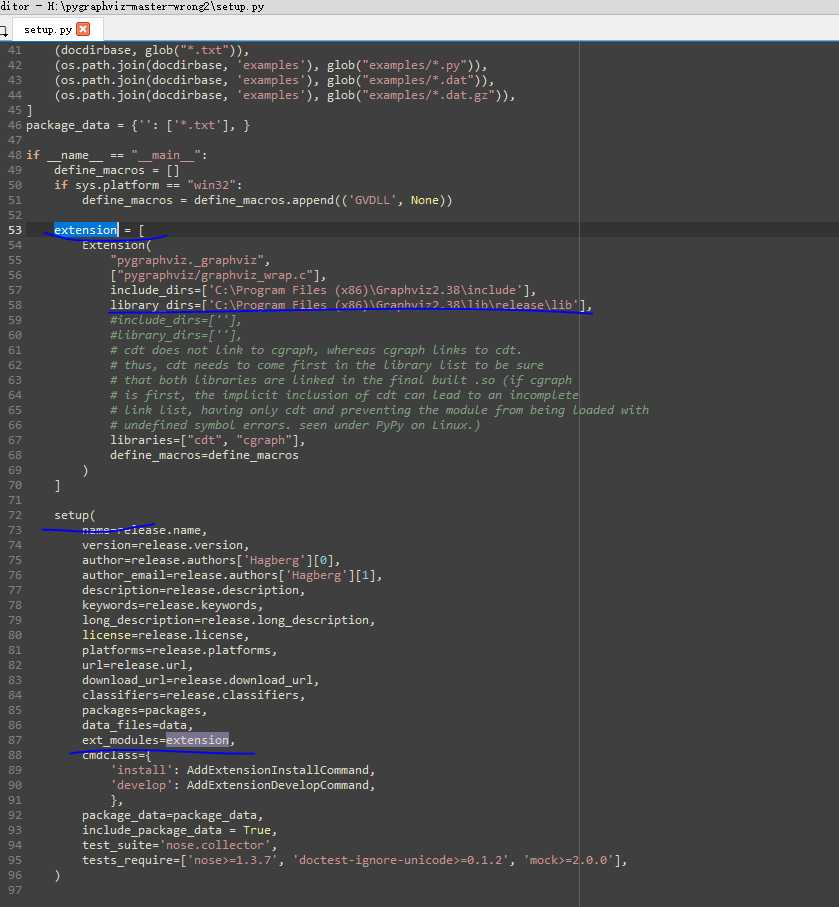Click the Graphviz2.38\include path string
839x907 pixels.
coord(365,290)
